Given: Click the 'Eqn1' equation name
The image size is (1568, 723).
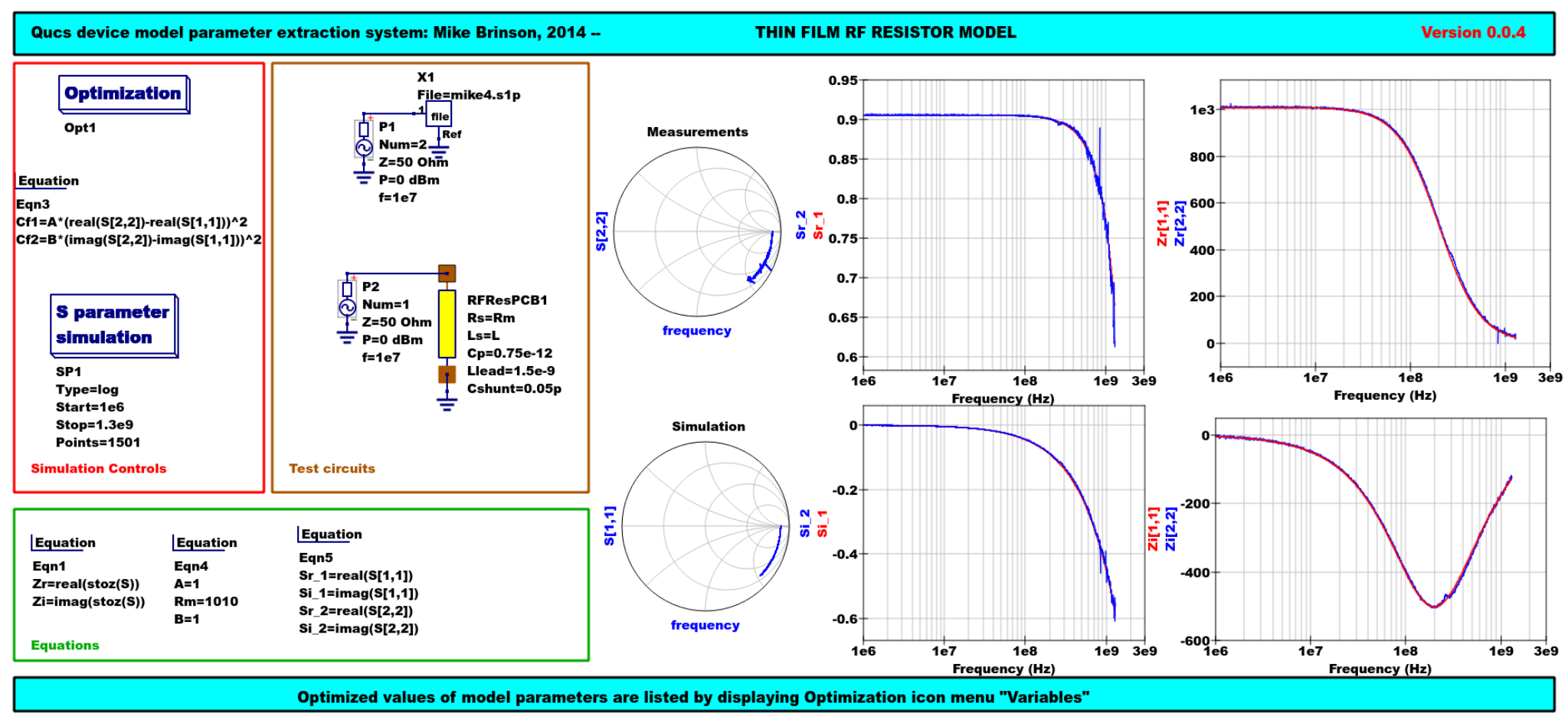Looking at the screenshot, I should (x=49, y=567).
